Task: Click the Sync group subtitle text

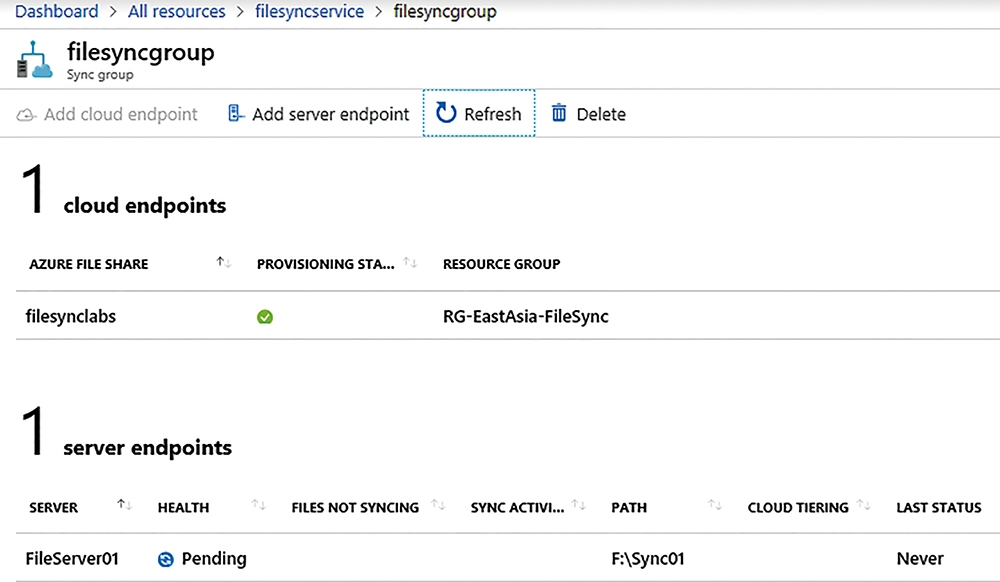Action: [x=100, y=74]
